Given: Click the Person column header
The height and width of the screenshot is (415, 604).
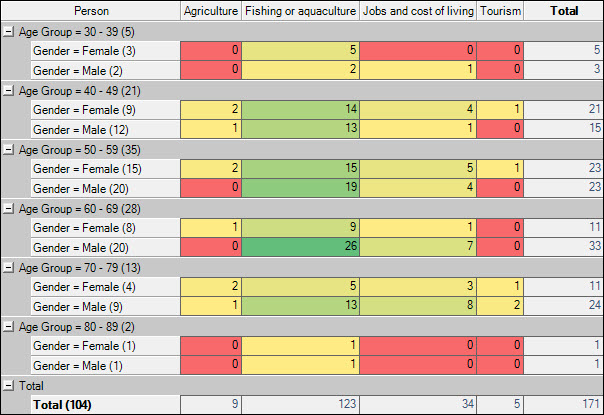Looking at the screenshot, I should pyautogui.click(x=91, y=11).
